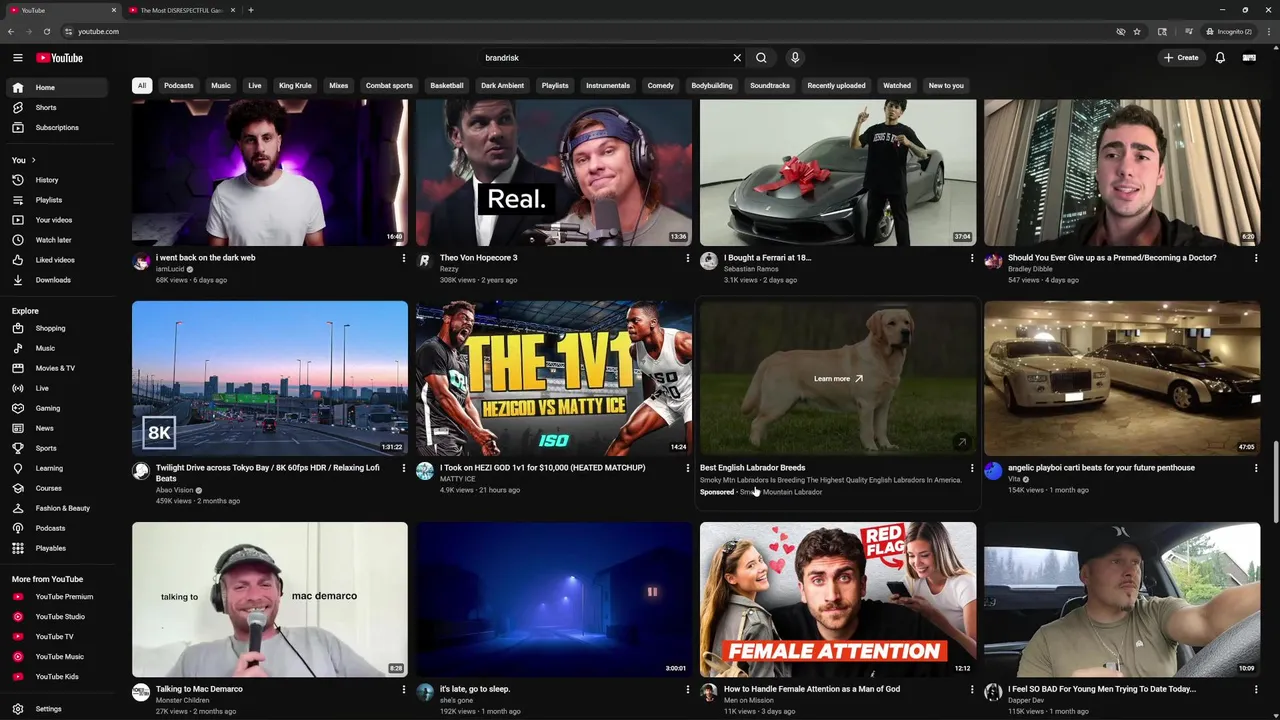The image size is (1280, 720).
Task: Open options for Talking to Mac Demarco
Action: (404, 689)
